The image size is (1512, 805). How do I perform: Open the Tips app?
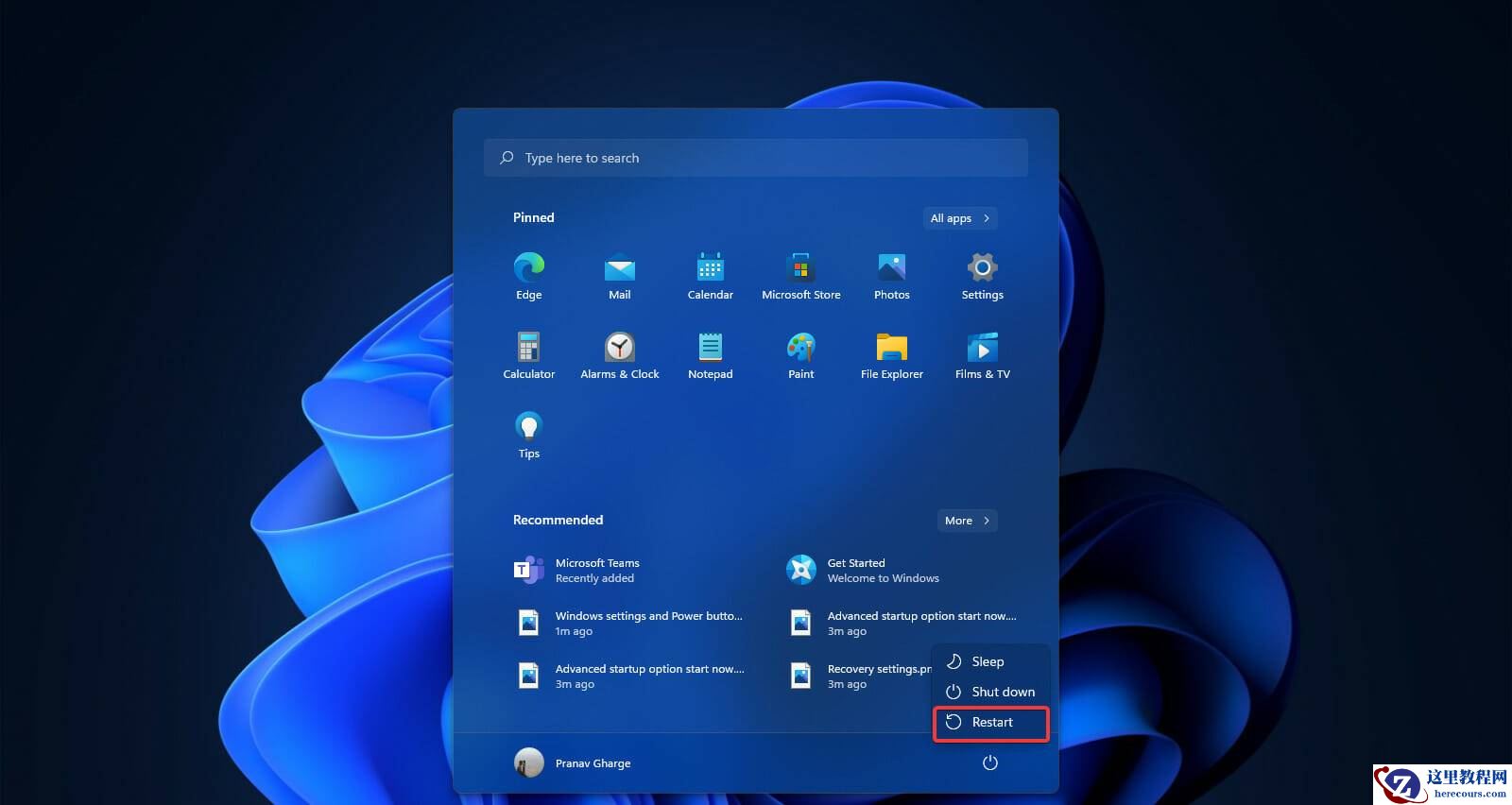[529, 435]
